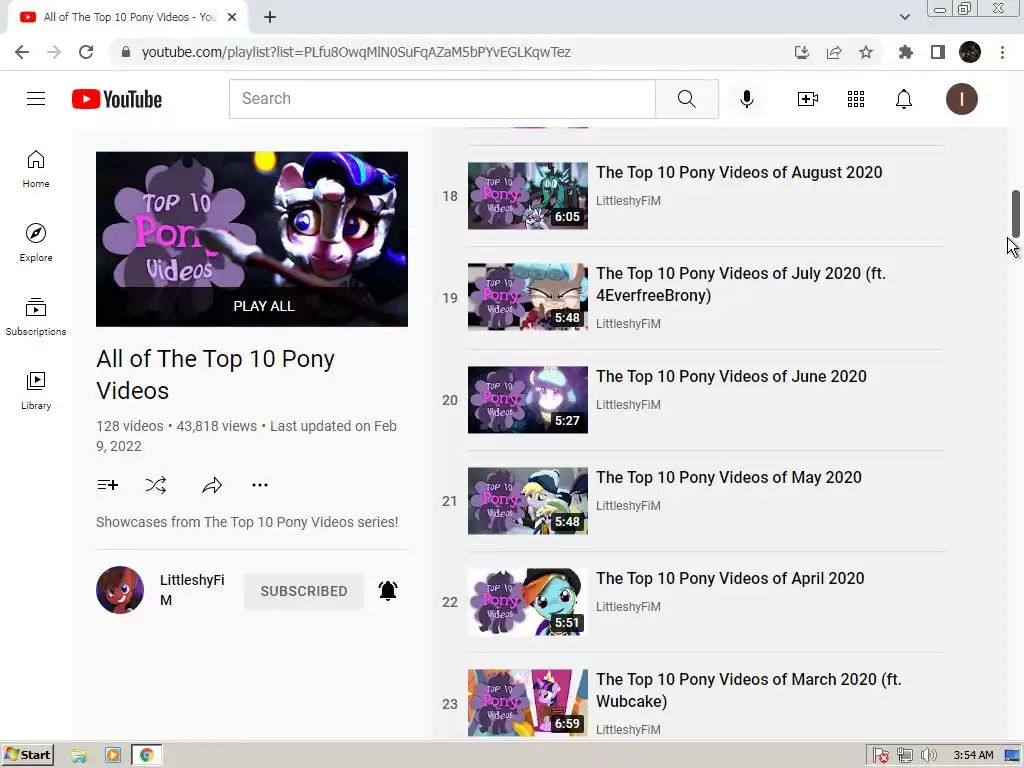Click the page scrollbar thumb
Image resolution: width=1024 pixels, height=768 pixels.
pyautogui.click(x=1016, y=214)
